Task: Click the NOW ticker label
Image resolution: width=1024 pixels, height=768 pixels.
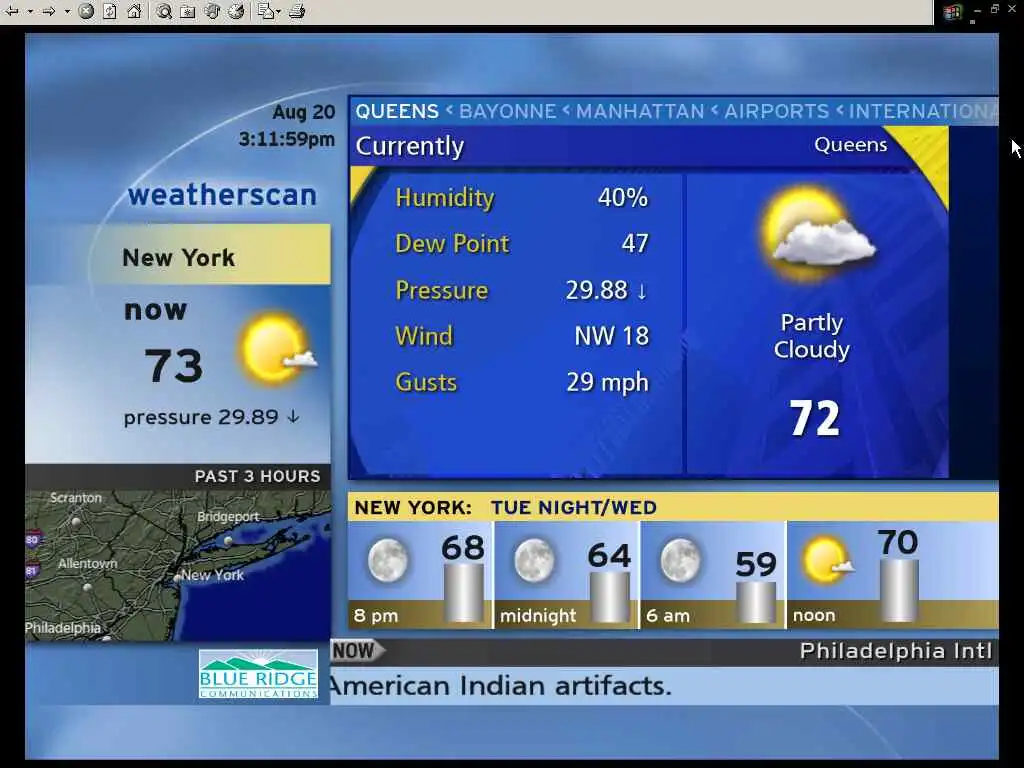Action: (358, 651)
